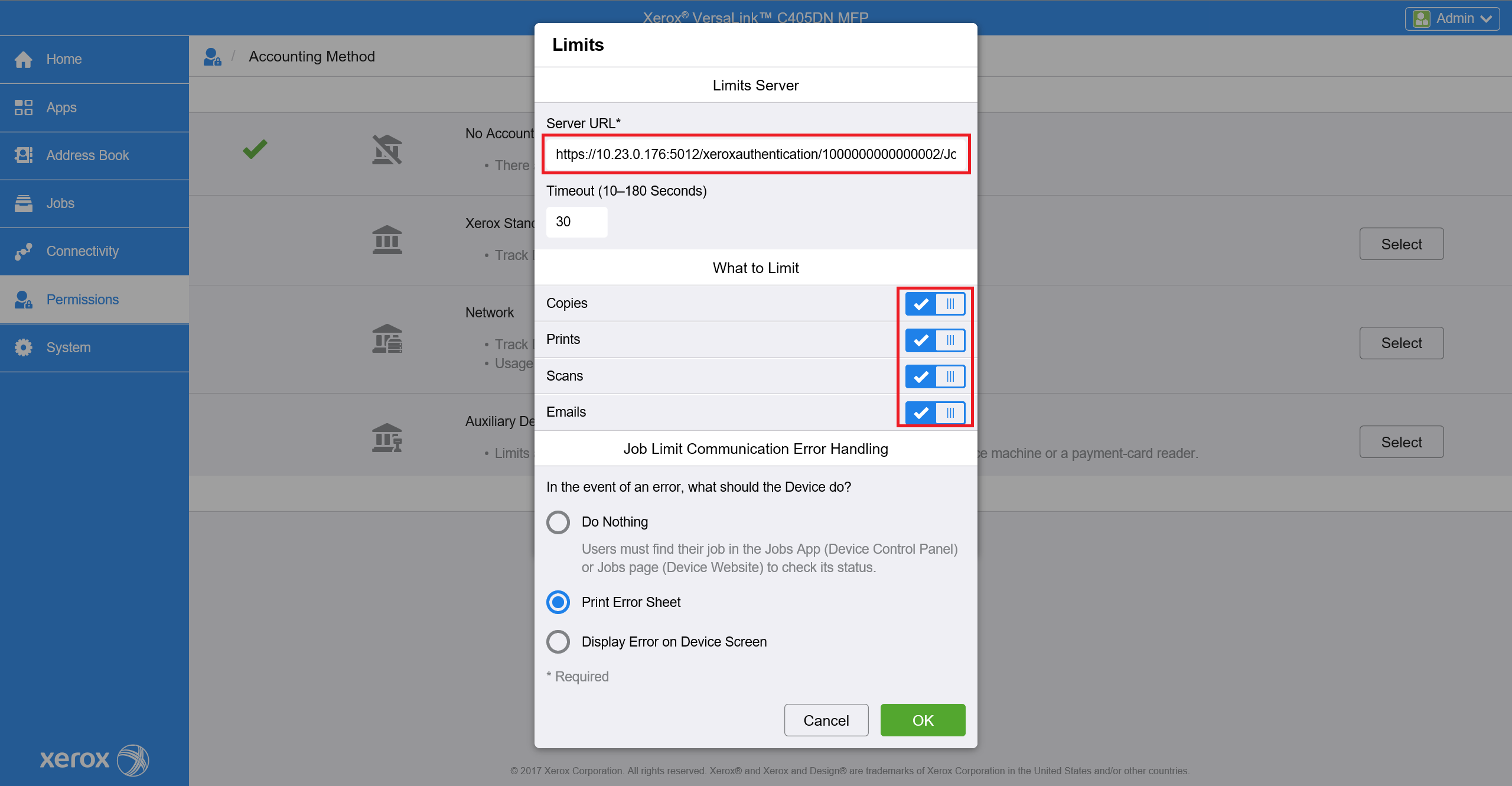Disable the Emails limit switch

click(934, 413)
